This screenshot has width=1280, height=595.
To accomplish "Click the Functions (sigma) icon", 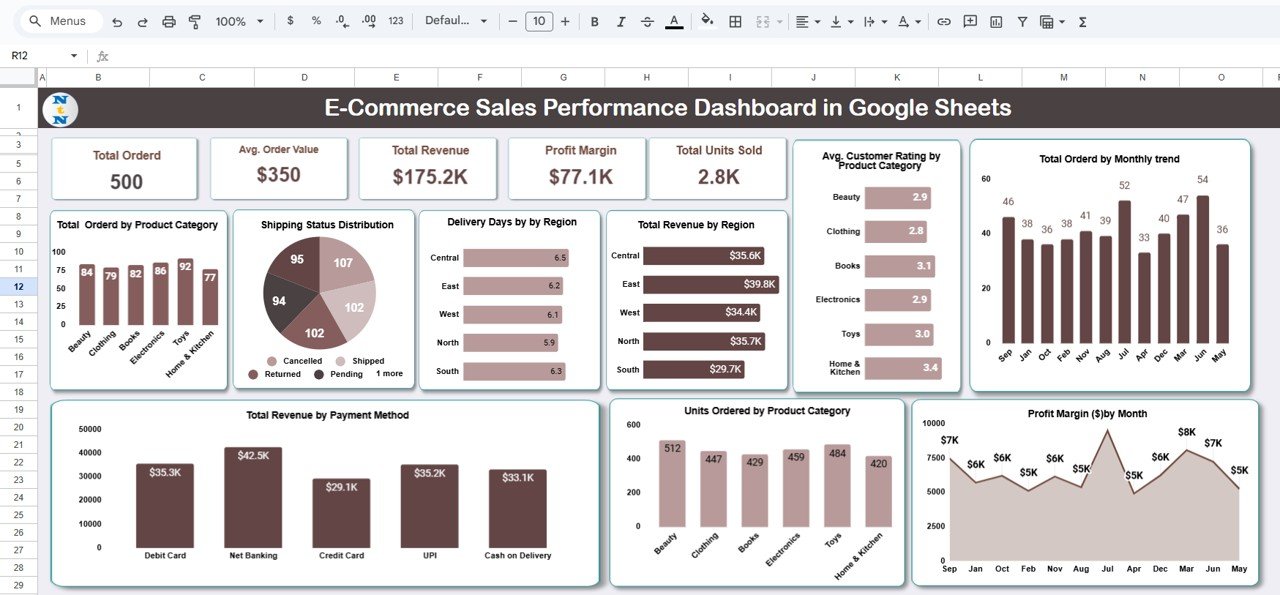I will point(1081,20).
